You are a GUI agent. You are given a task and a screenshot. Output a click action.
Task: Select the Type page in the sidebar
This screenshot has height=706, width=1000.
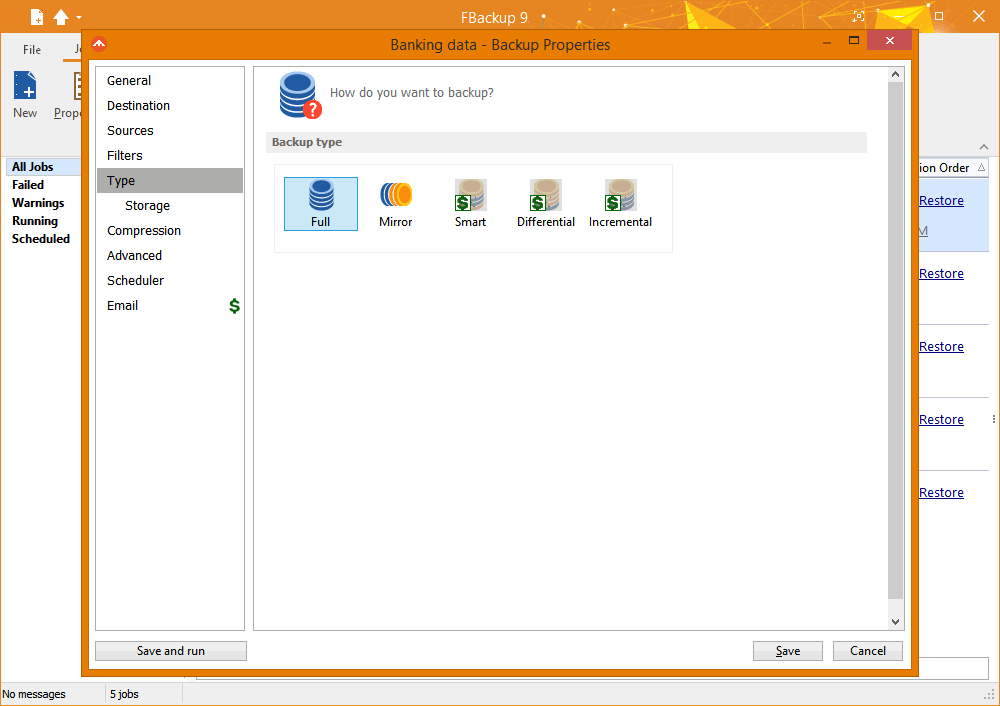pyautogui.click(x=170, y=180)
